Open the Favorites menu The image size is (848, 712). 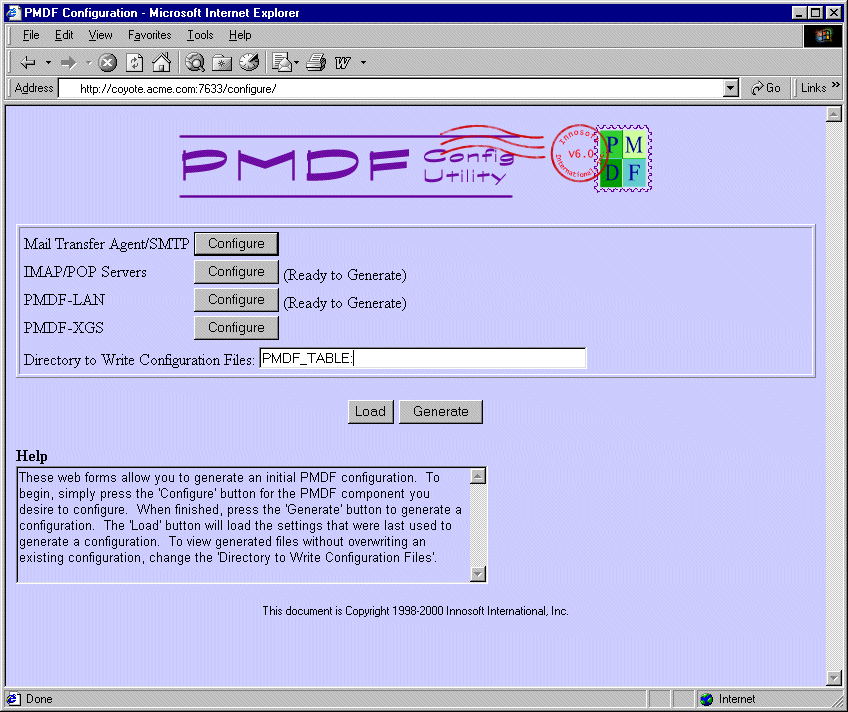click(149, 35)
